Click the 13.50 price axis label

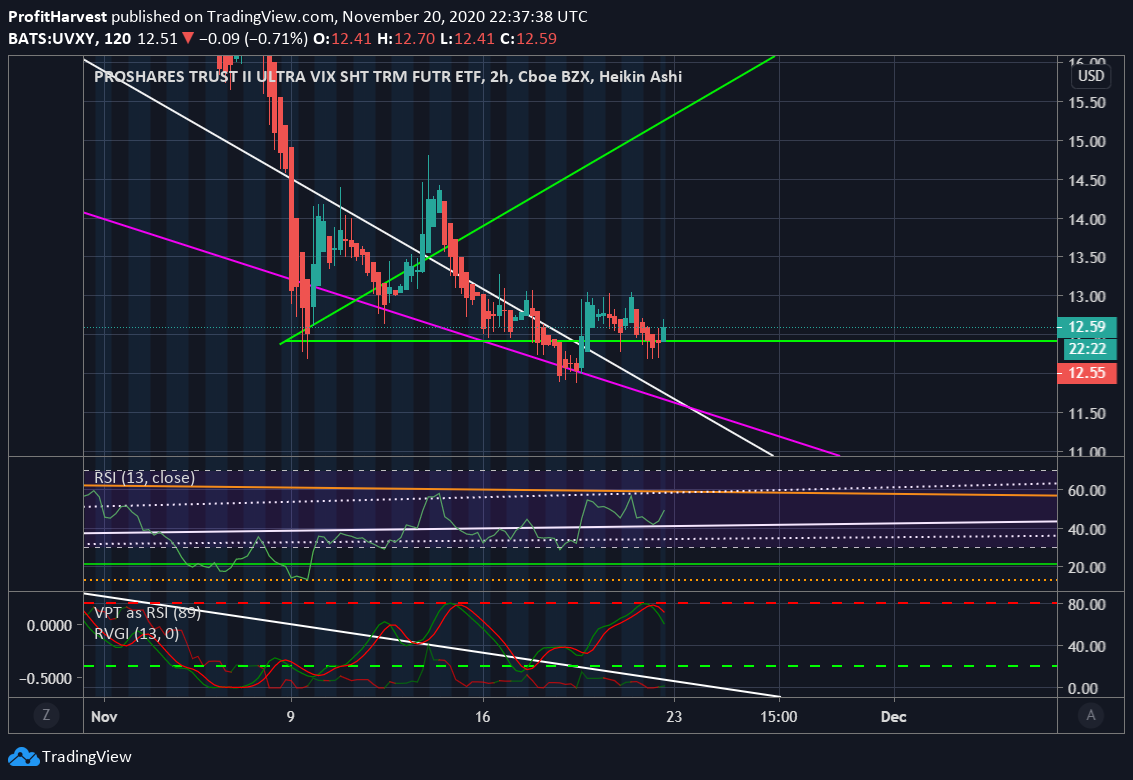point(1087,258)
